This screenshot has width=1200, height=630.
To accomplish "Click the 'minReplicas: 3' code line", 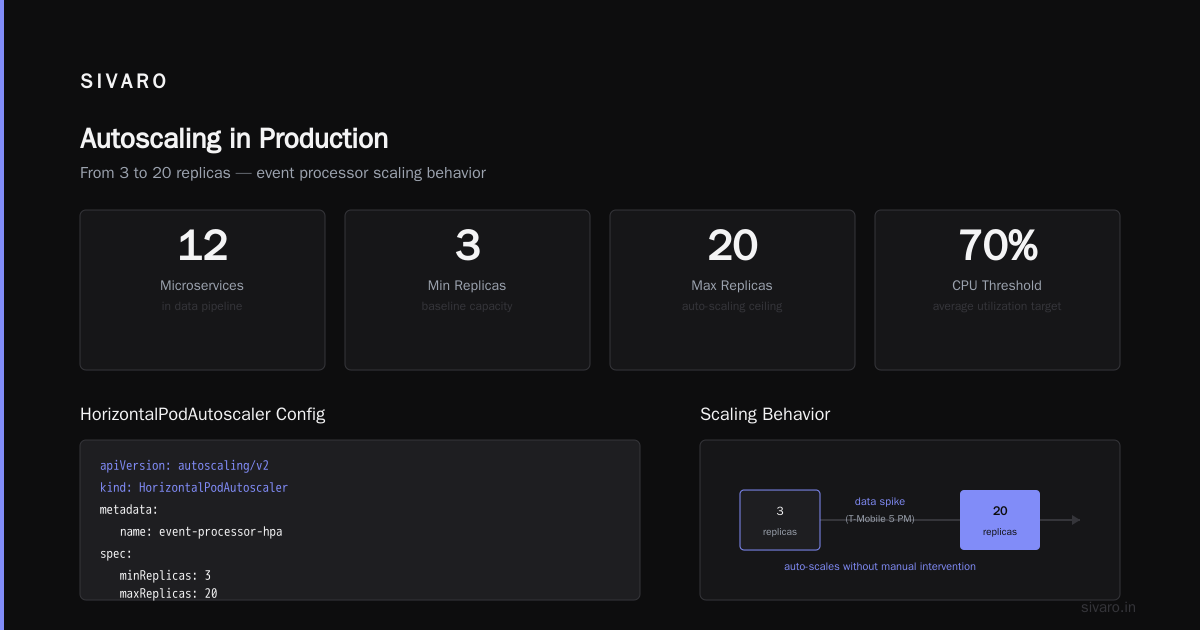I will [x=165, y=575].
